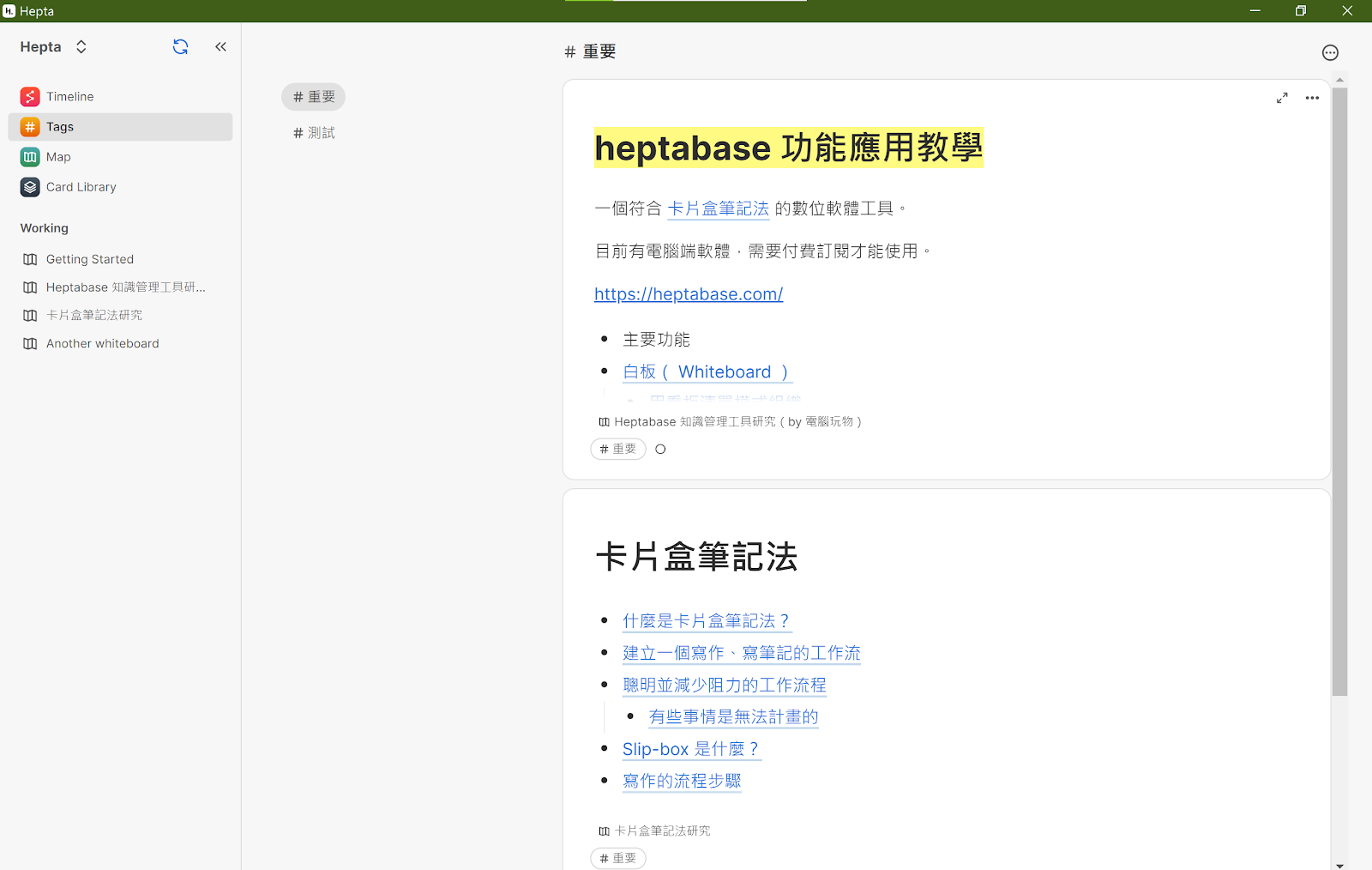The height and width of the screenshot is (870, 1372).
Task: Open Map from the sidebar
Action: [120, 156]
